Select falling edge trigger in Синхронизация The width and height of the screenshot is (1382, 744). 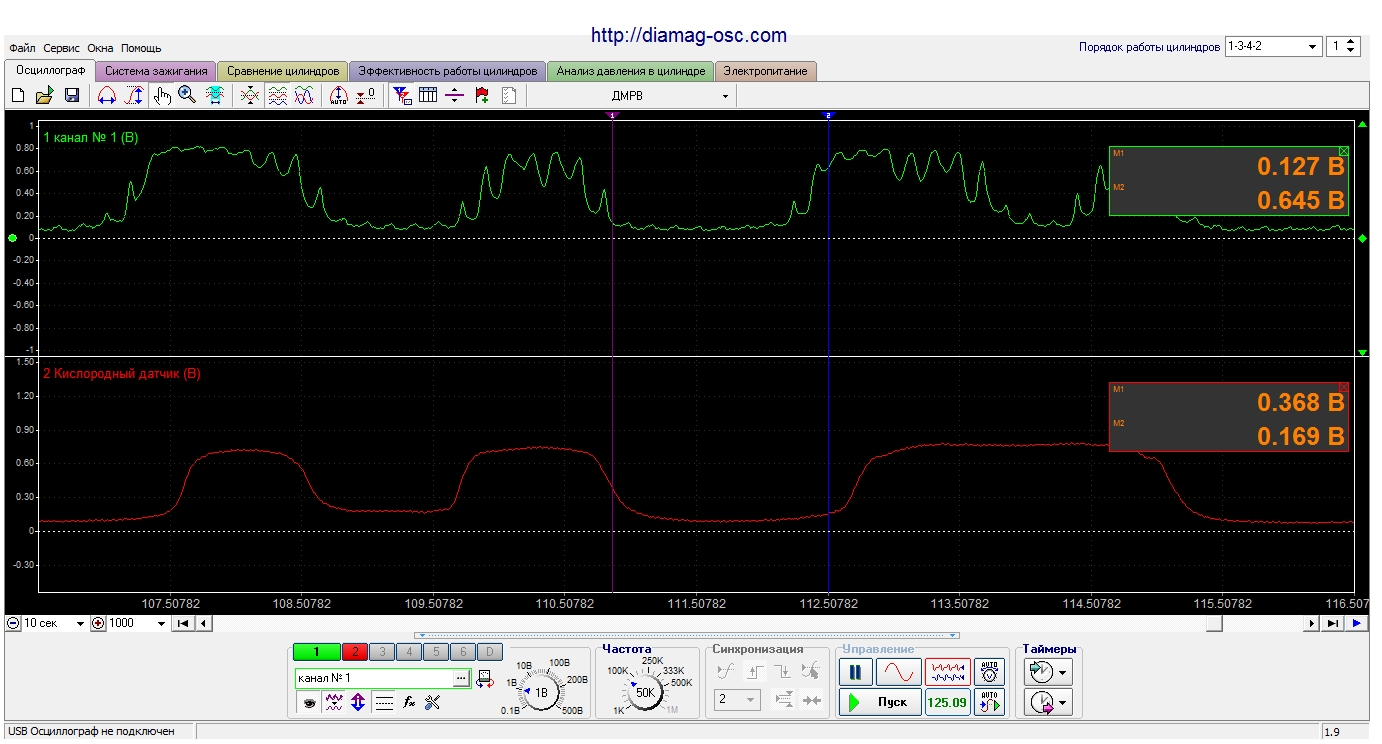click(783, 672)
